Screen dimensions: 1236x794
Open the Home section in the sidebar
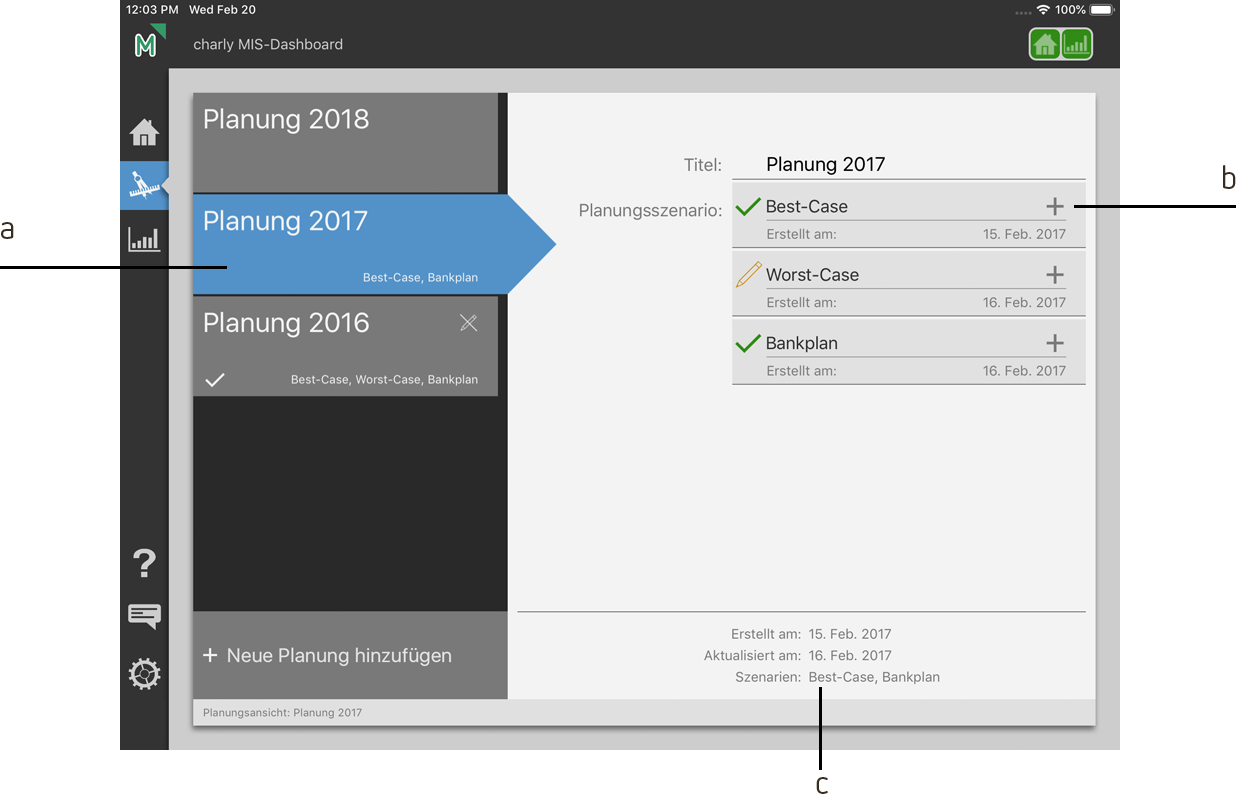click(x=144, y=132)
